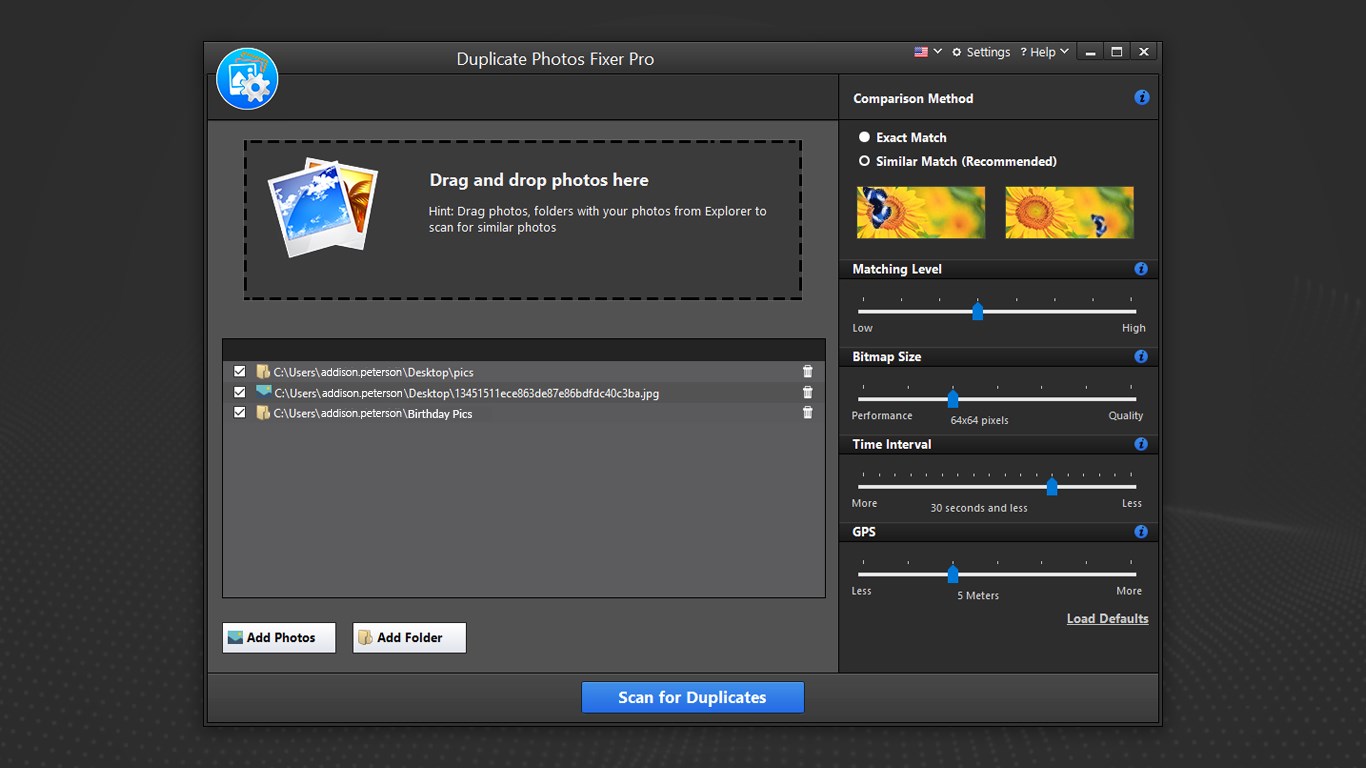Click Add Photos button
Image resolution: width=1366 pixels, height=768 pixels.
[x=279, y=638]
